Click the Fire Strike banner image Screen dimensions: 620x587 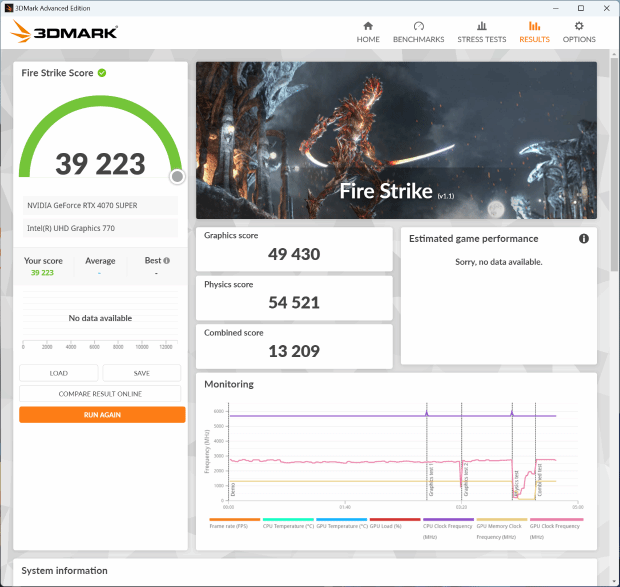tap(396, 140)
